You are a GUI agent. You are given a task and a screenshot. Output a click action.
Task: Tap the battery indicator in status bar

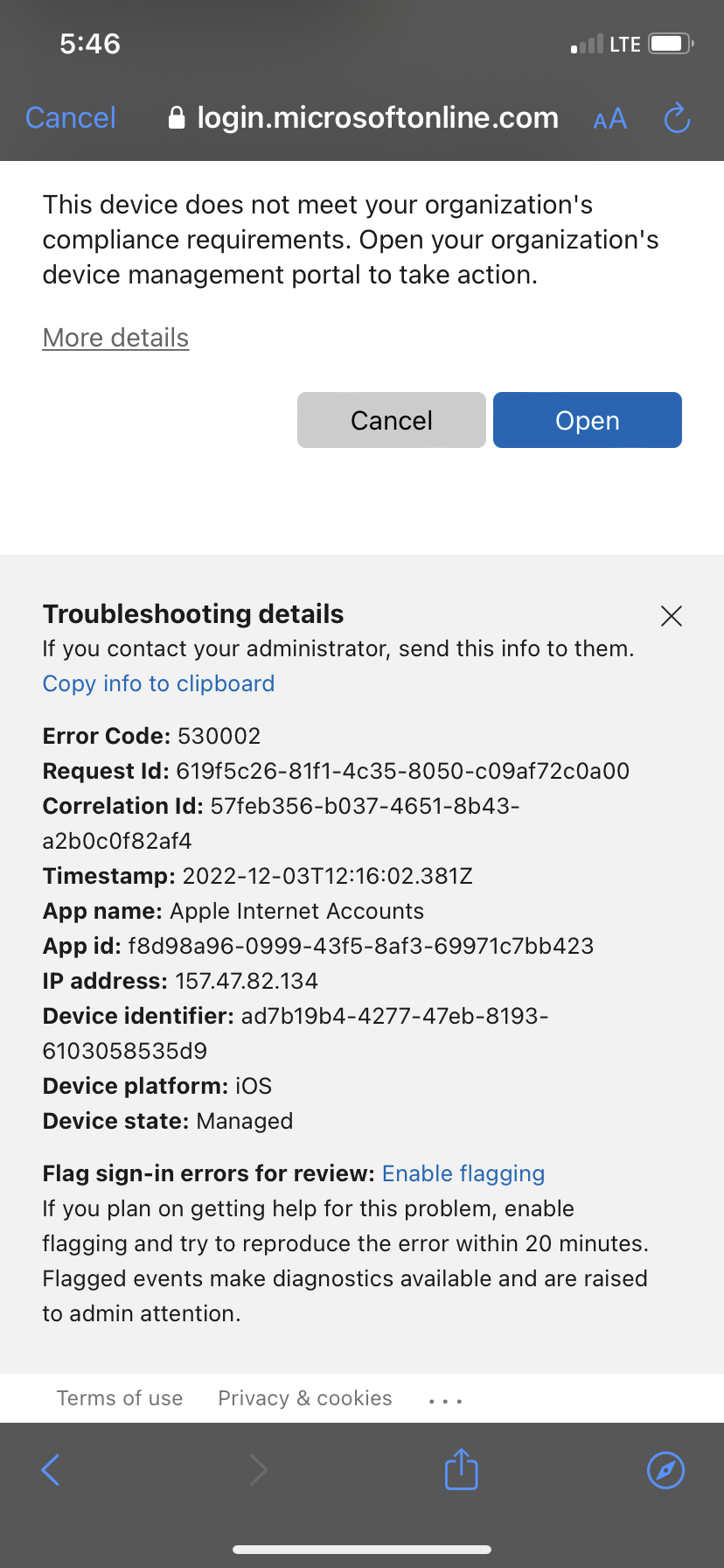(671, 44)
